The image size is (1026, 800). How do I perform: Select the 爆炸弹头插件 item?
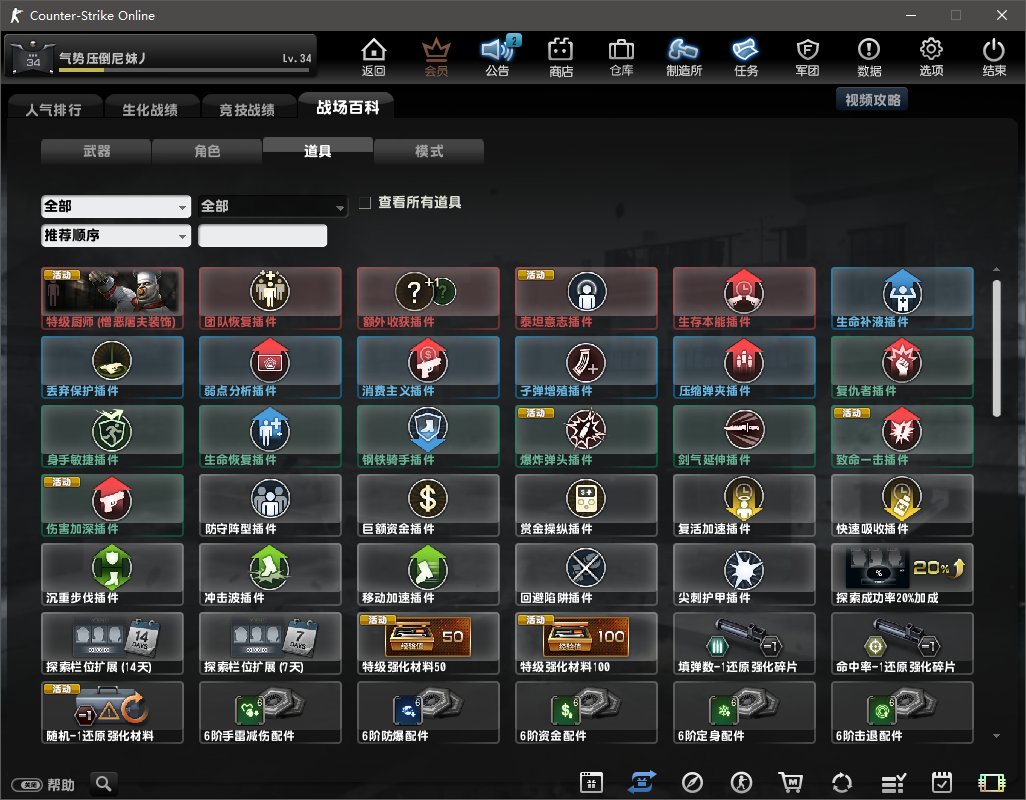coord(586,436)
